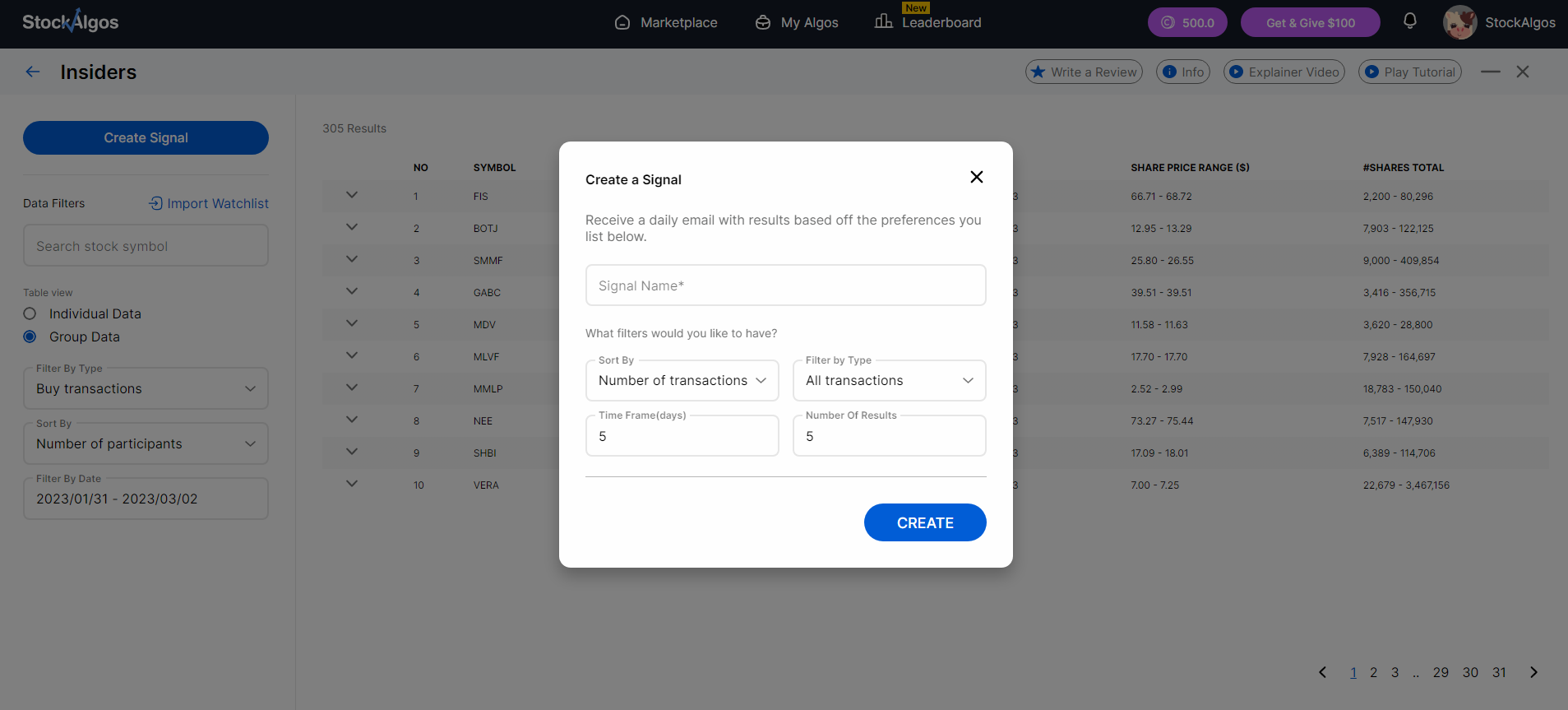
Task: Click the 500.0 coins balance button
Action: 1187,22
